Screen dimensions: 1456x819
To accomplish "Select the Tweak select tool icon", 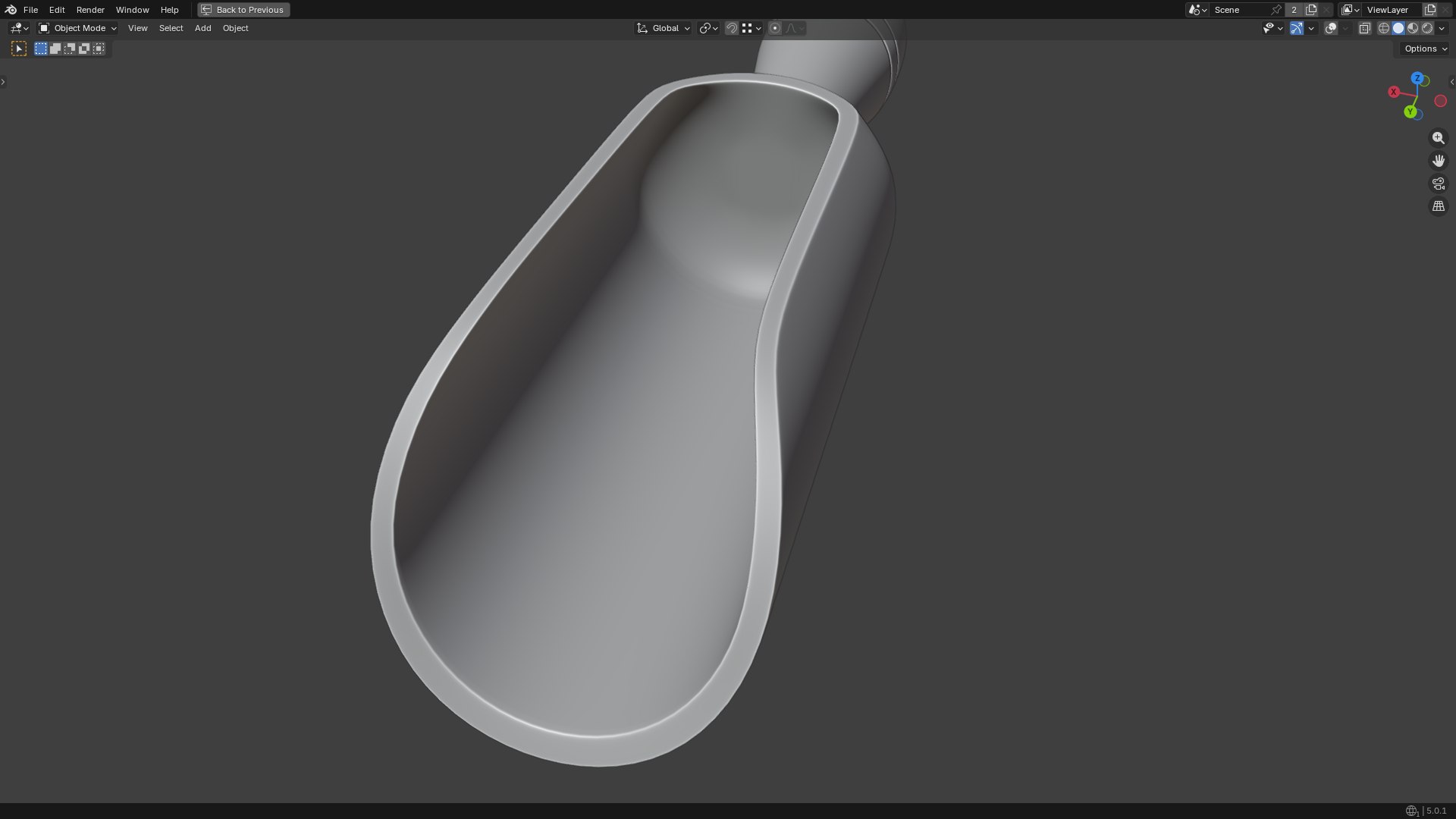I will [19, 49].
